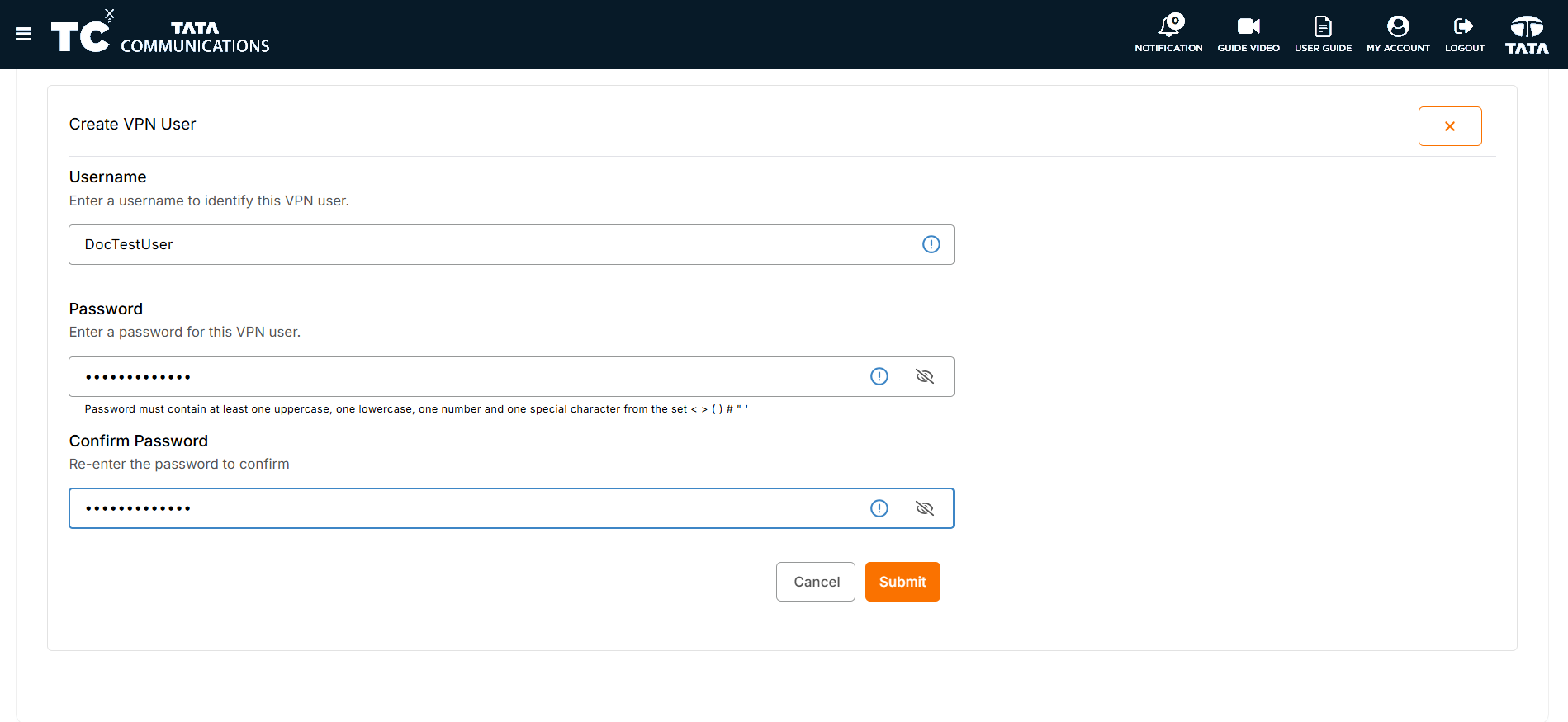Click the Cancel button
1568x722 pixels.
816,582
